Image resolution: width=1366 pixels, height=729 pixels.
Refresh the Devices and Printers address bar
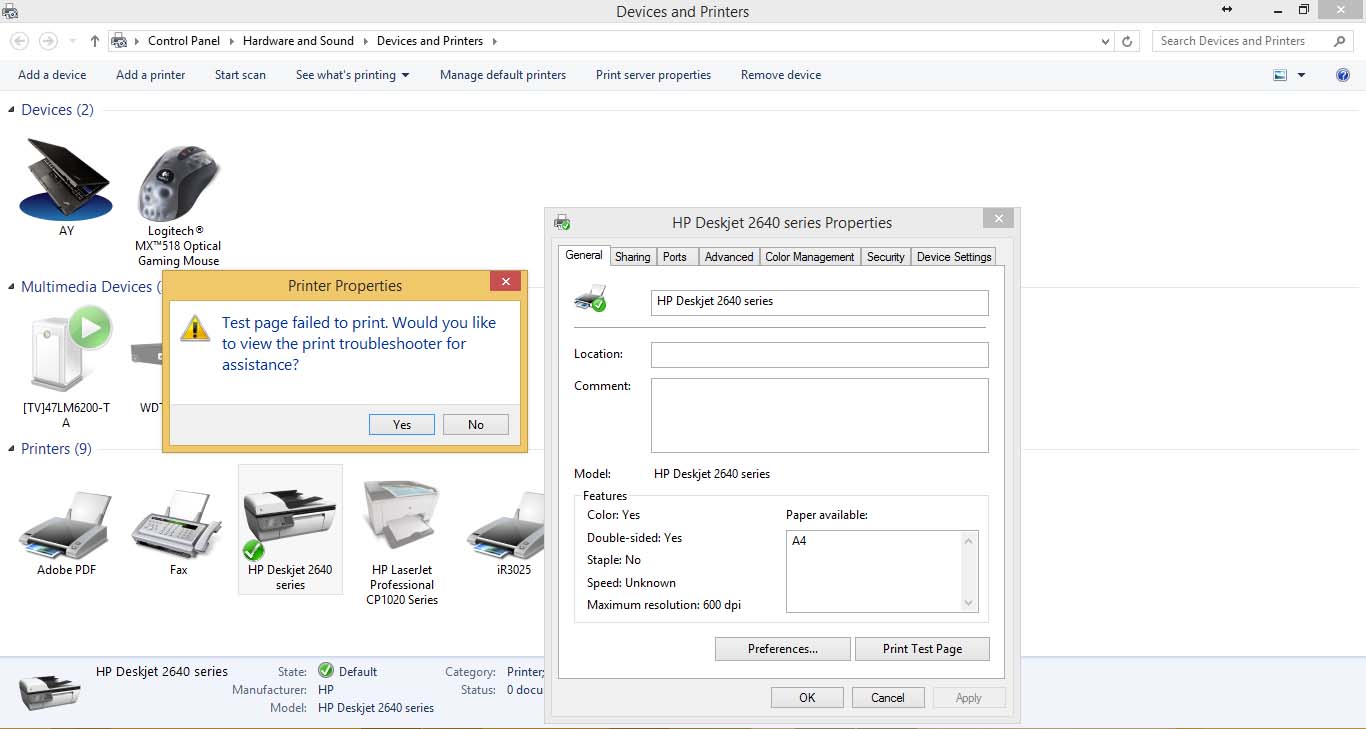tap(1127, 41)
